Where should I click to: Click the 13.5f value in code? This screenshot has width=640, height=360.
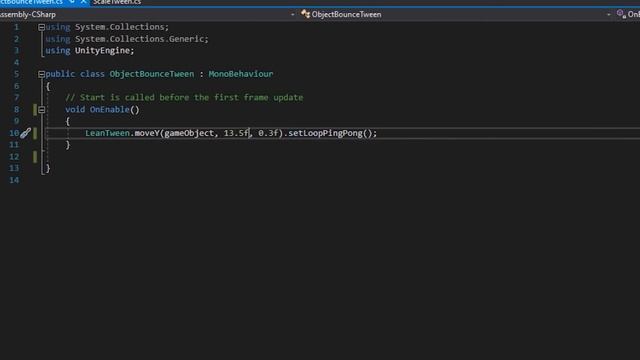[236, 133]
